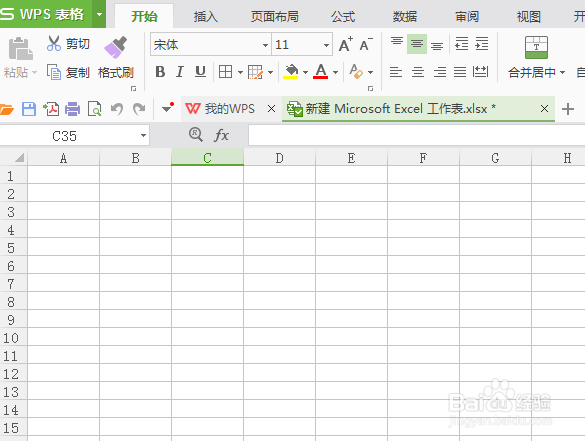Open border style dropdown arrow
The height and width of the screenshot is (441, 585).
pos(240,72)
